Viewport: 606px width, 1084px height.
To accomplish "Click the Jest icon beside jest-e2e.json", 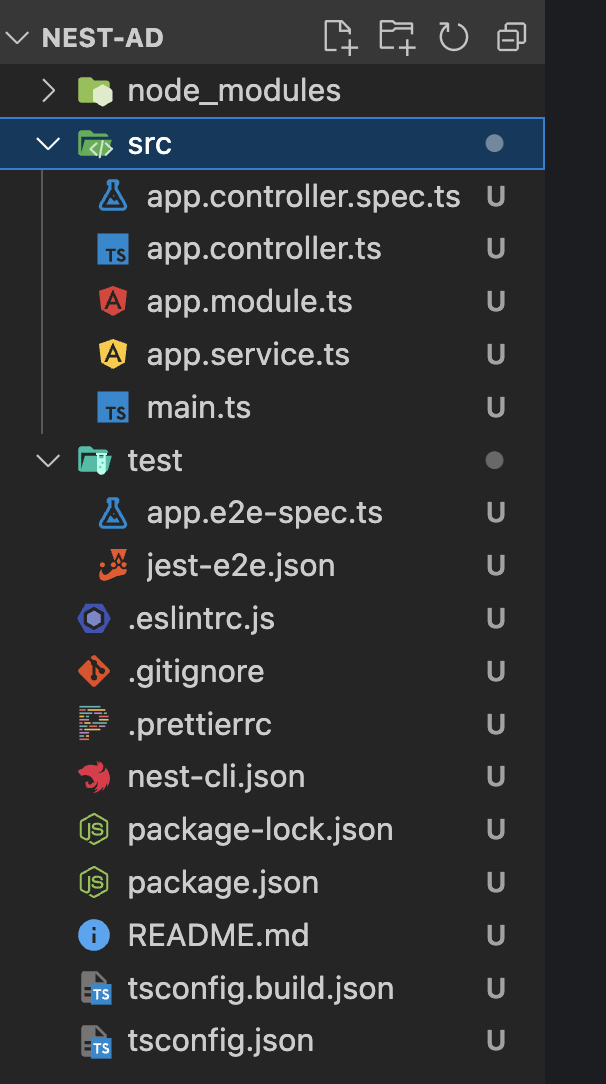I will tap(113, 566).
